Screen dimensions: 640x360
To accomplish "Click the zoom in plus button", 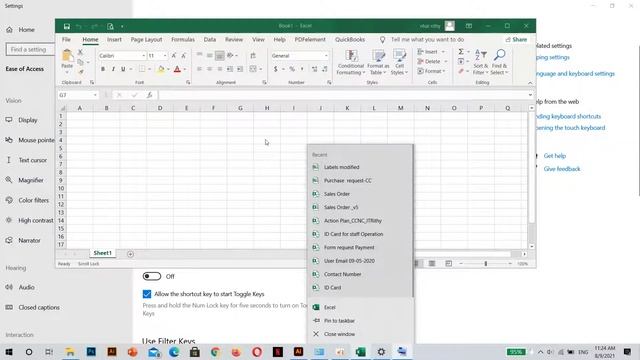I will pos(510,264).
